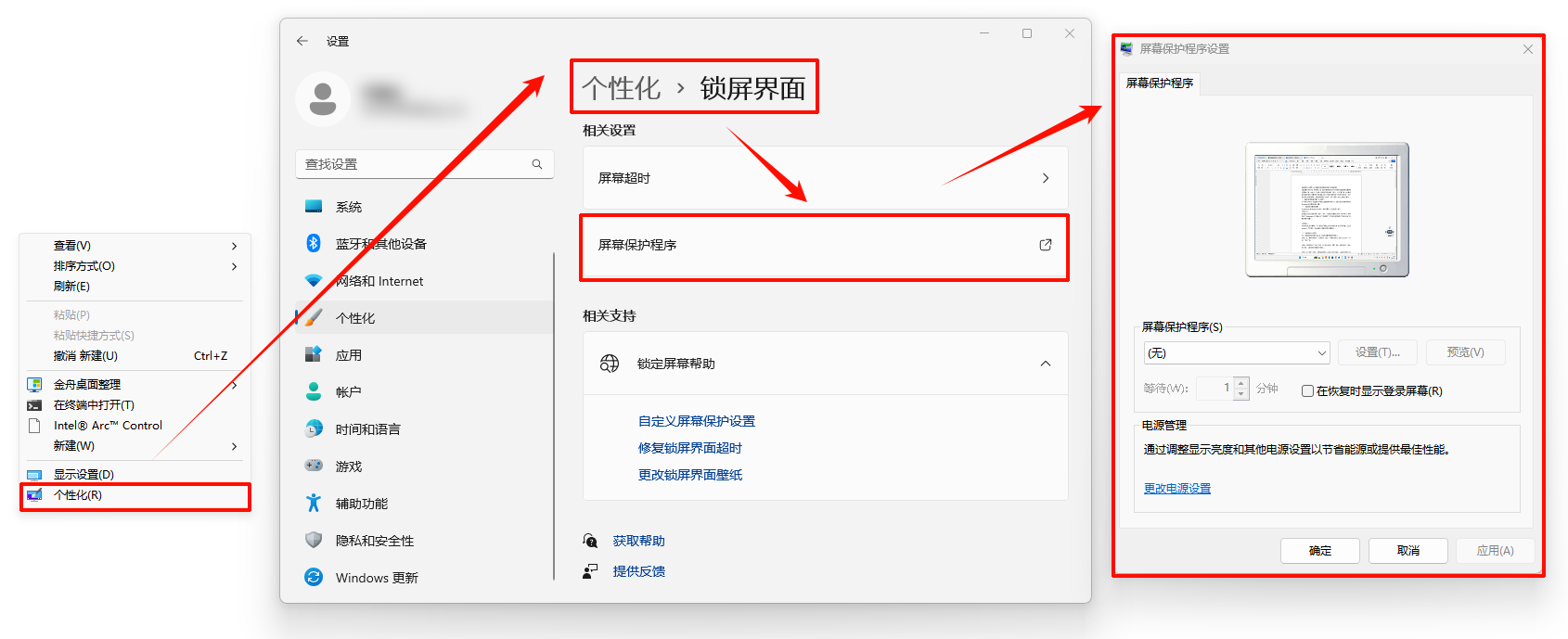Open the 屏幕保护程序 (无) dropdown
The image size is (1568, 639).
(x=1237, y=352)
